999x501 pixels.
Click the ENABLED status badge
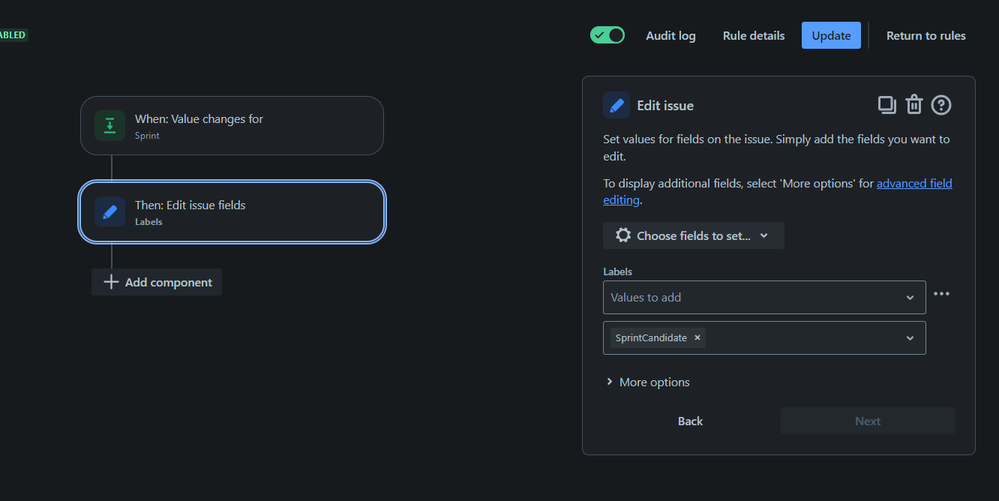[13, 35]
